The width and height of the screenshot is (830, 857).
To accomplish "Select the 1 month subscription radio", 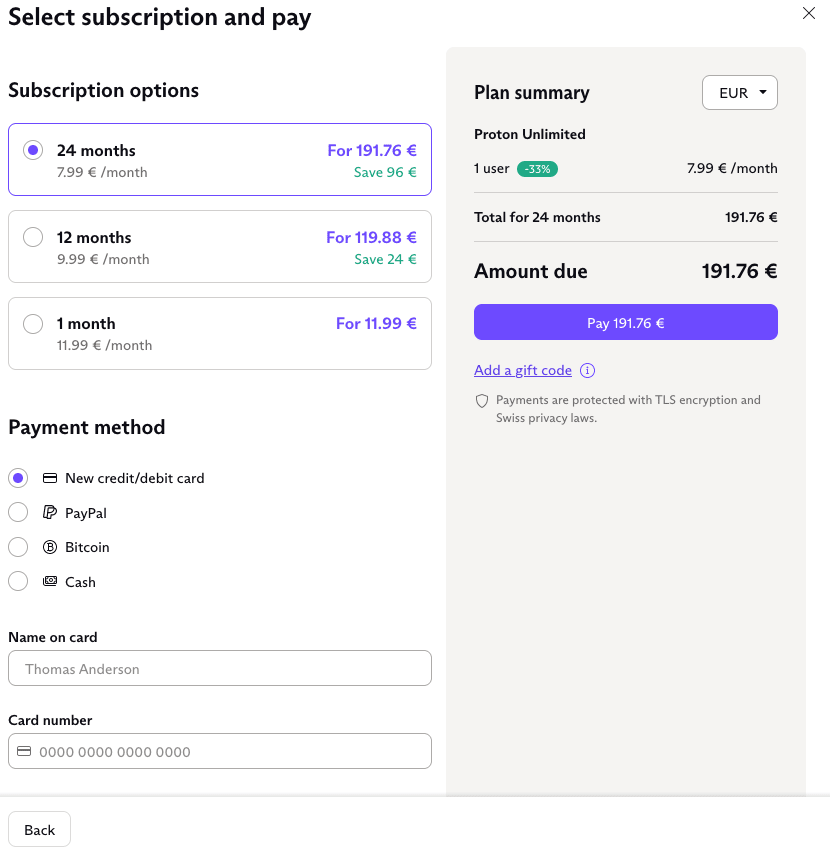I will [33, 324].
